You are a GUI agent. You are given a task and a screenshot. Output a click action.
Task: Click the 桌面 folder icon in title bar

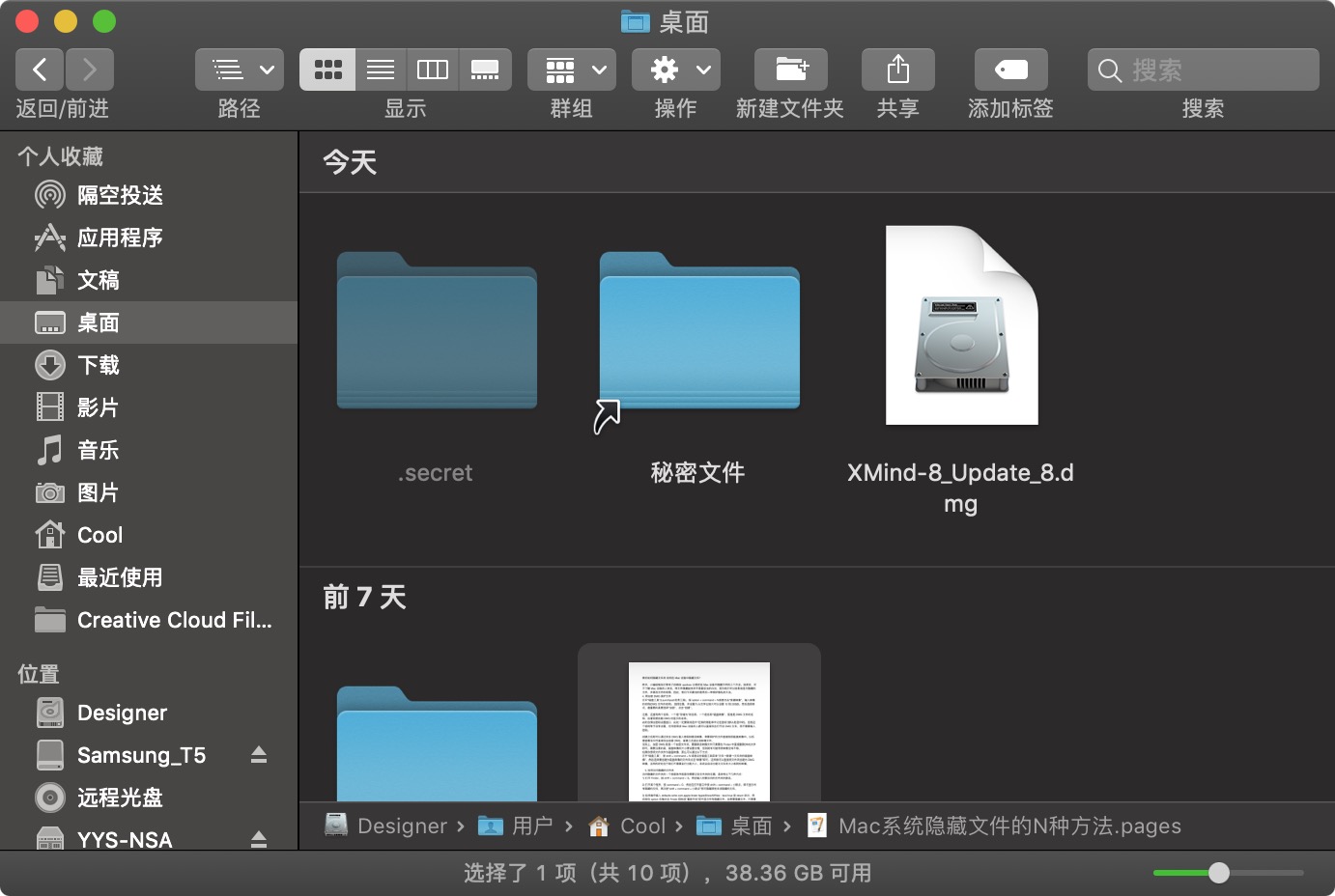[x=636, y=21]
